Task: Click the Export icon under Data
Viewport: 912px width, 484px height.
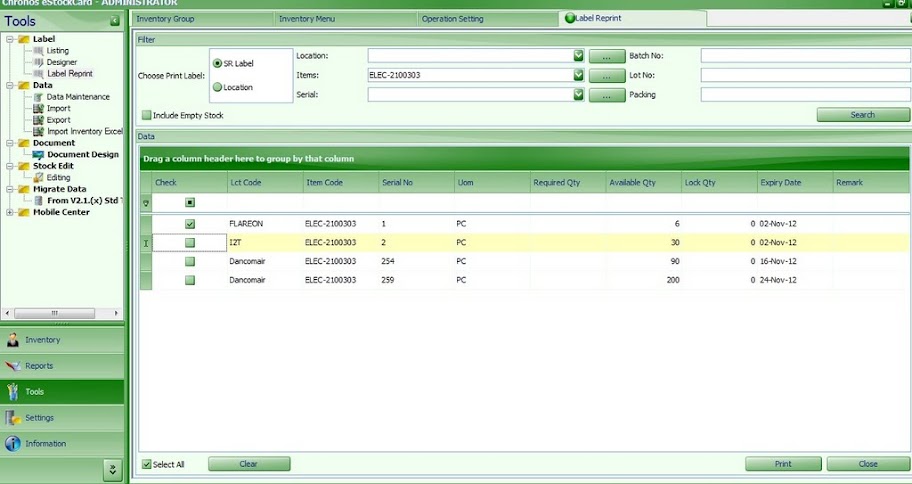Action: 38,120
